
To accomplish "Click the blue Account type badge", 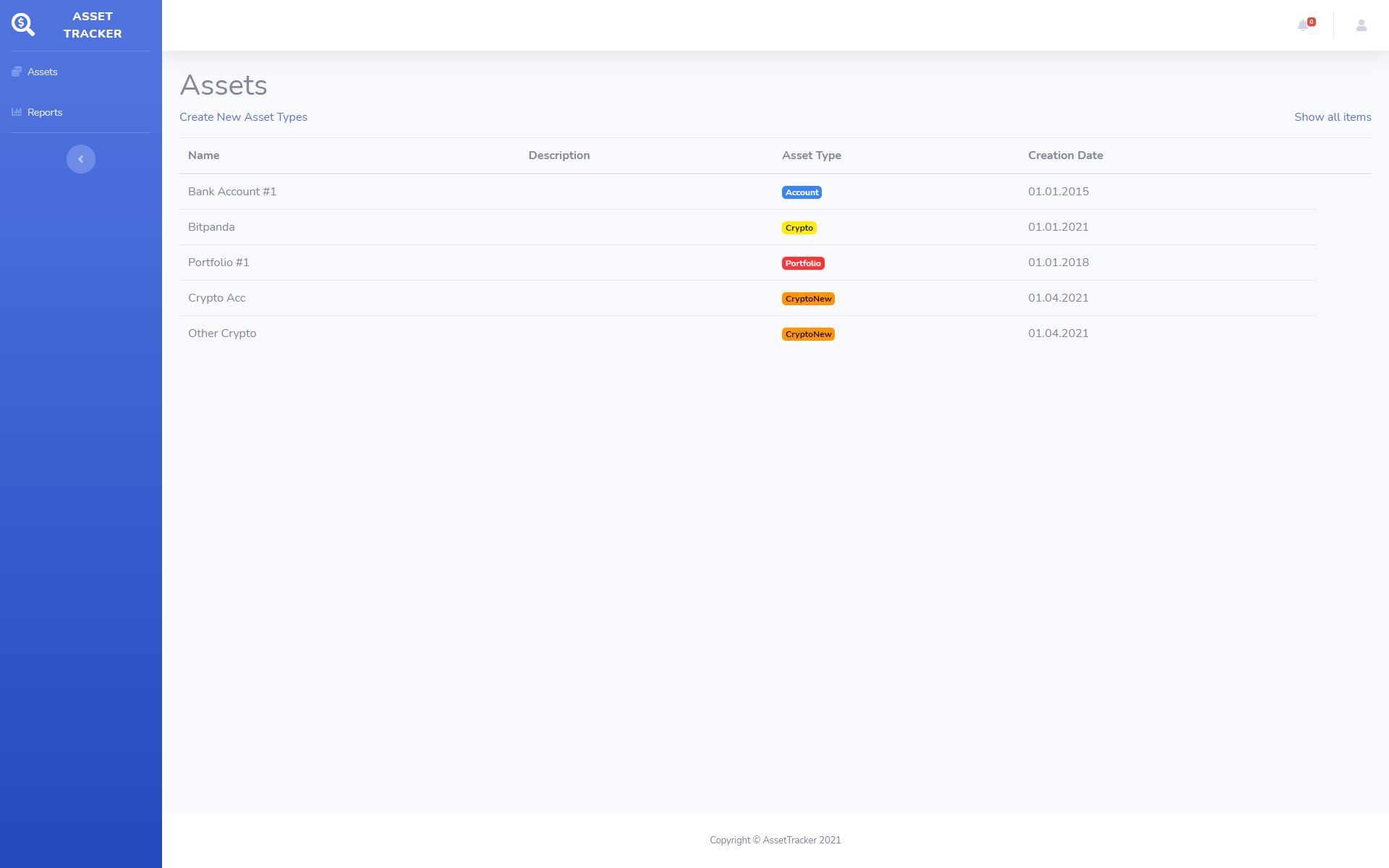I will coord(802,192).
